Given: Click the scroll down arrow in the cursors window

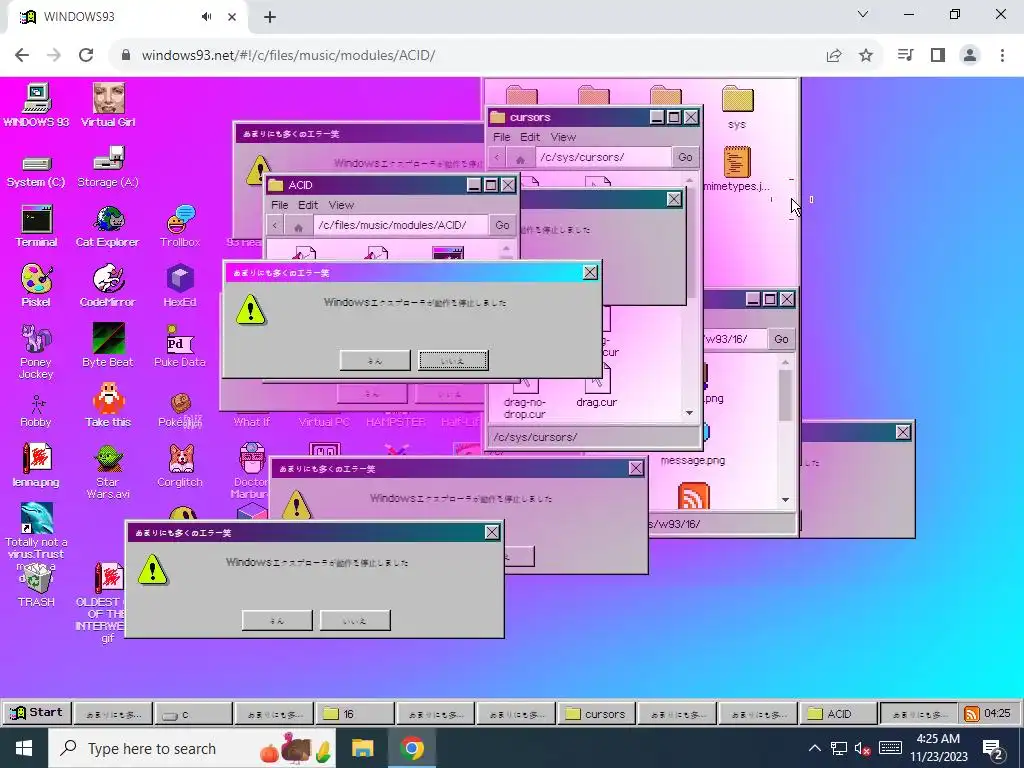Looking at the screenshot, I should pyautogui.click(x=689, y=413).
